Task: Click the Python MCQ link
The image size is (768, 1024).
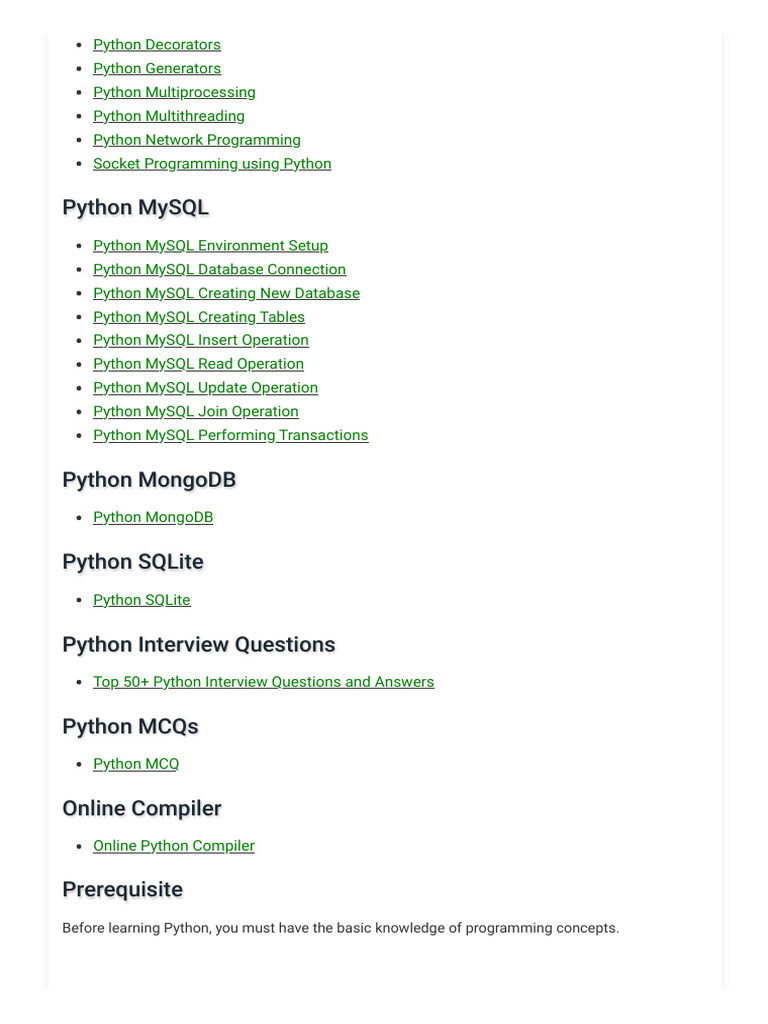Action: 136,764
